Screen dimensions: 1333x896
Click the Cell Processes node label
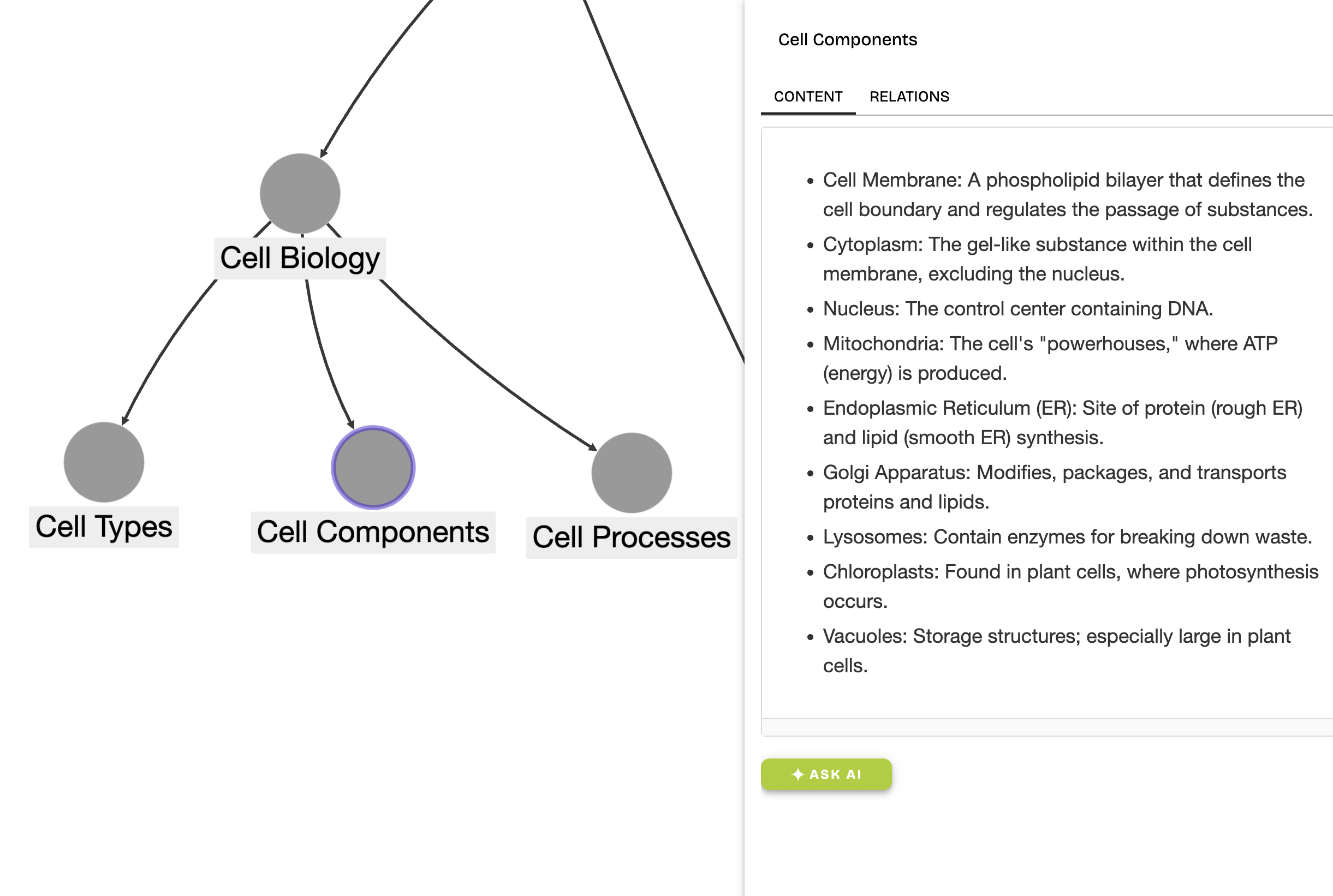pos(632,537)
